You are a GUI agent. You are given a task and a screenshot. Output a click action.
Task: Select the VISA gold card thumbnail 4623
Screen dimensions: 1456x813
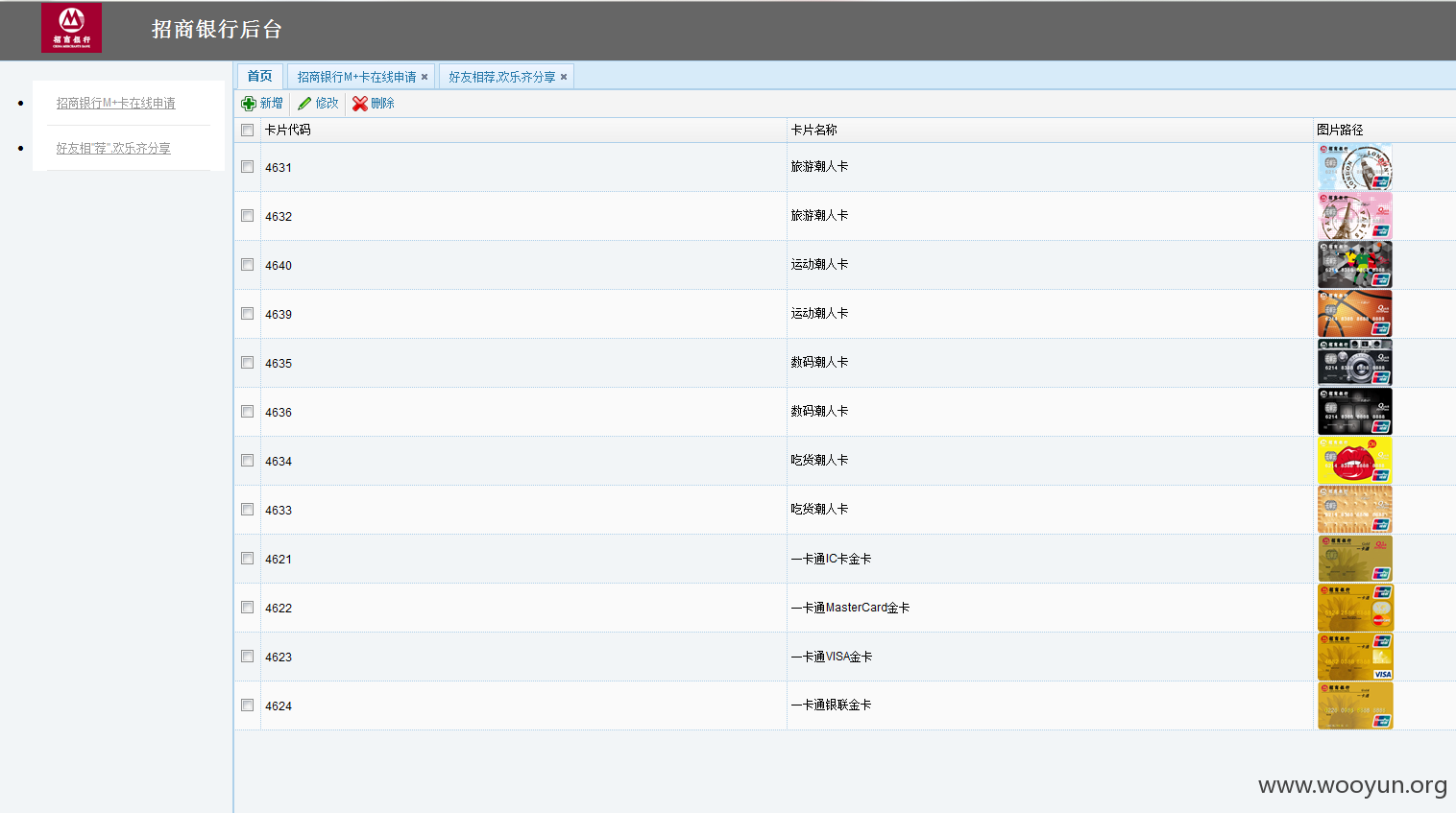1355,657
